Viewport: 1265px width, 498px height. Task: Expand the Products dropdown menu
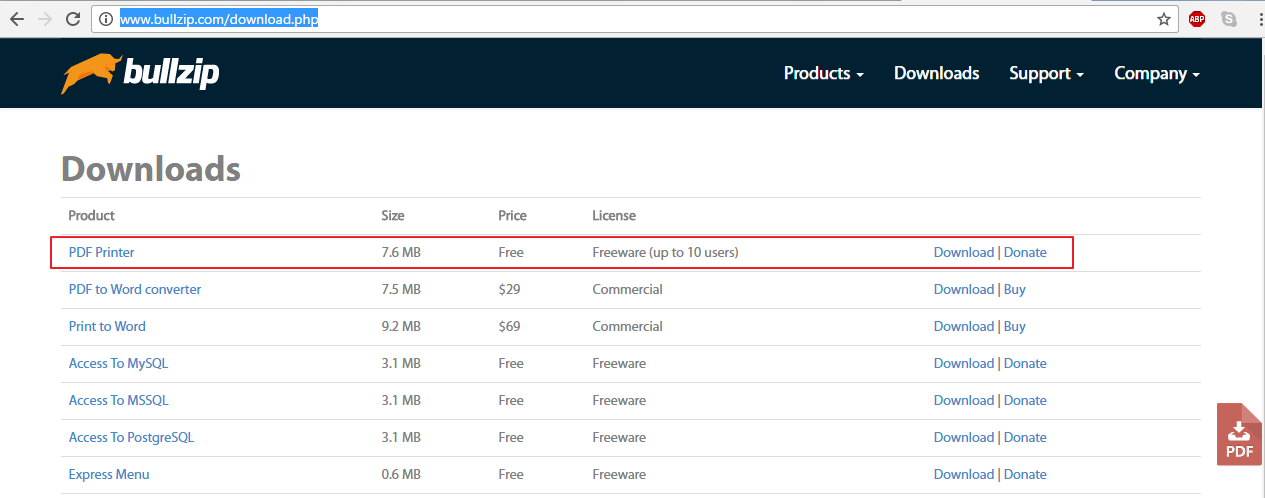click(823, 73)
